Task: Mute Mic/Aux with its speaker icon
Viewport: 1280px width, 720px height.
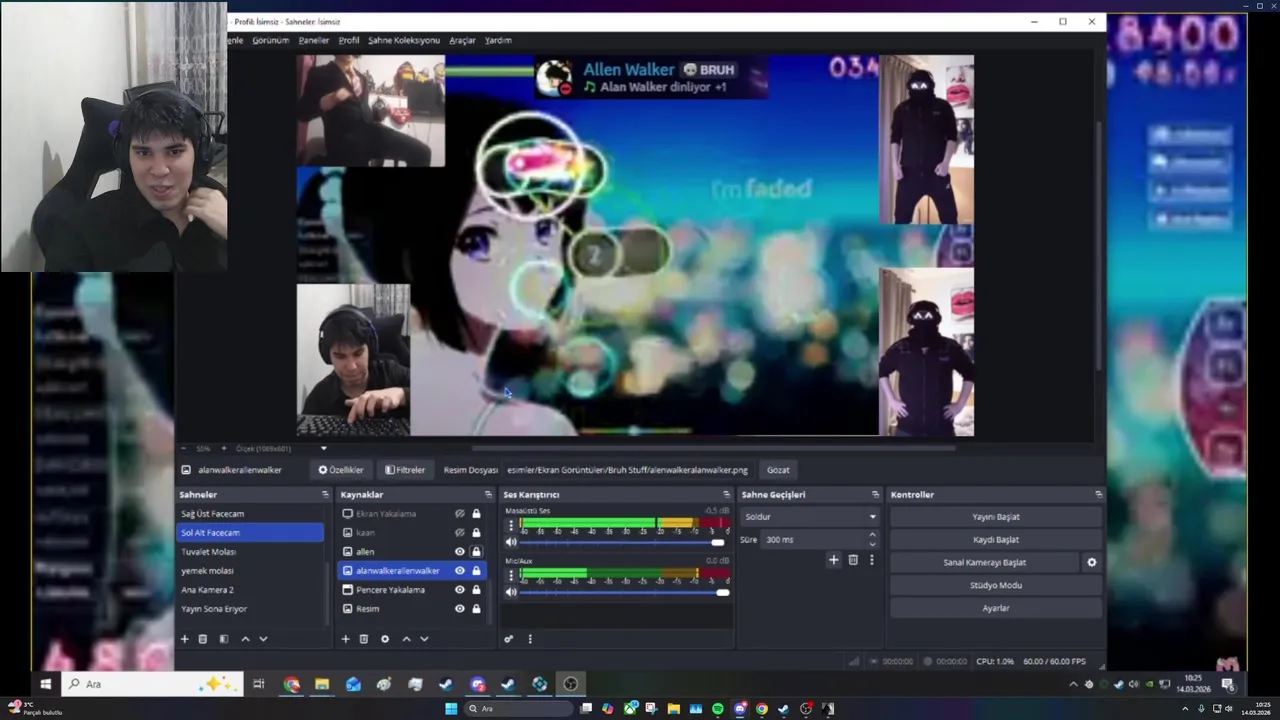Action: [511, 592]
